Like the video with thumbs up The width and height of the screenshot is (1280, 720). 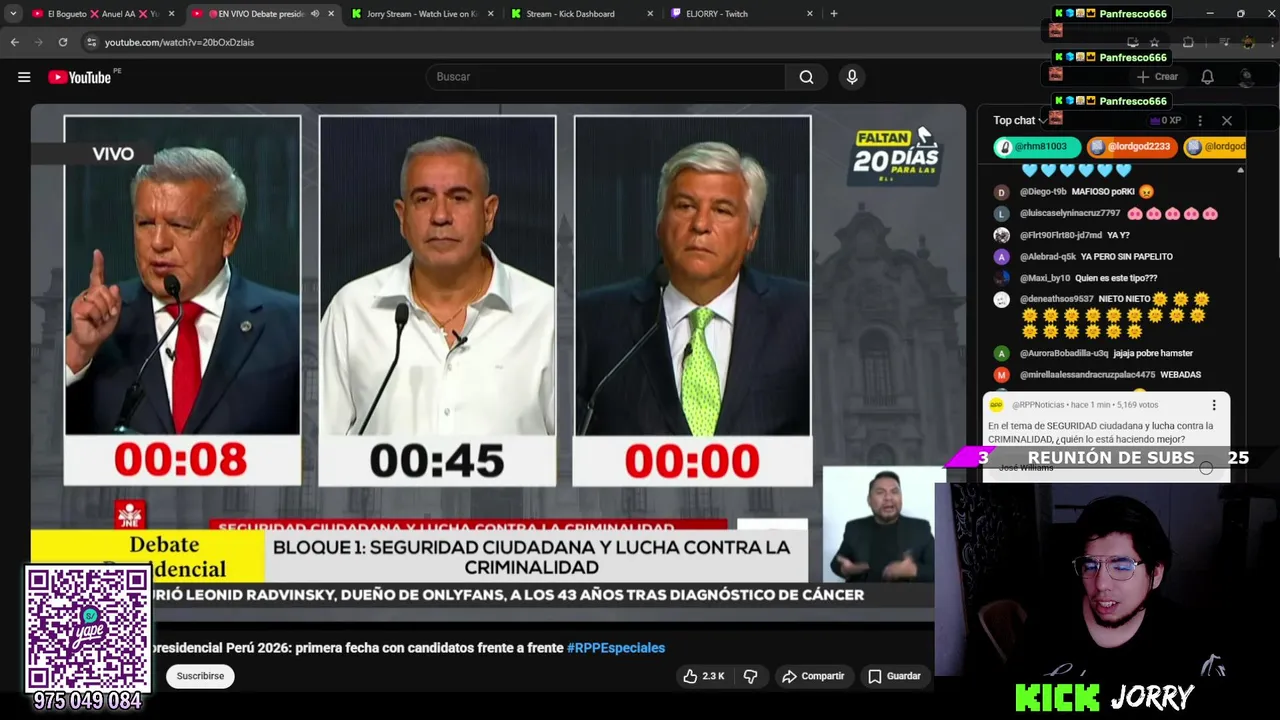tap(704, 676)
